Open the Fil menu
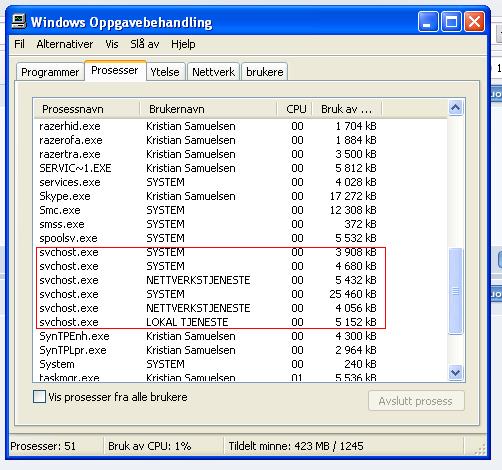The width and height of the screenshot is (502, 470). pyautogui.click(x=19, y=44)
